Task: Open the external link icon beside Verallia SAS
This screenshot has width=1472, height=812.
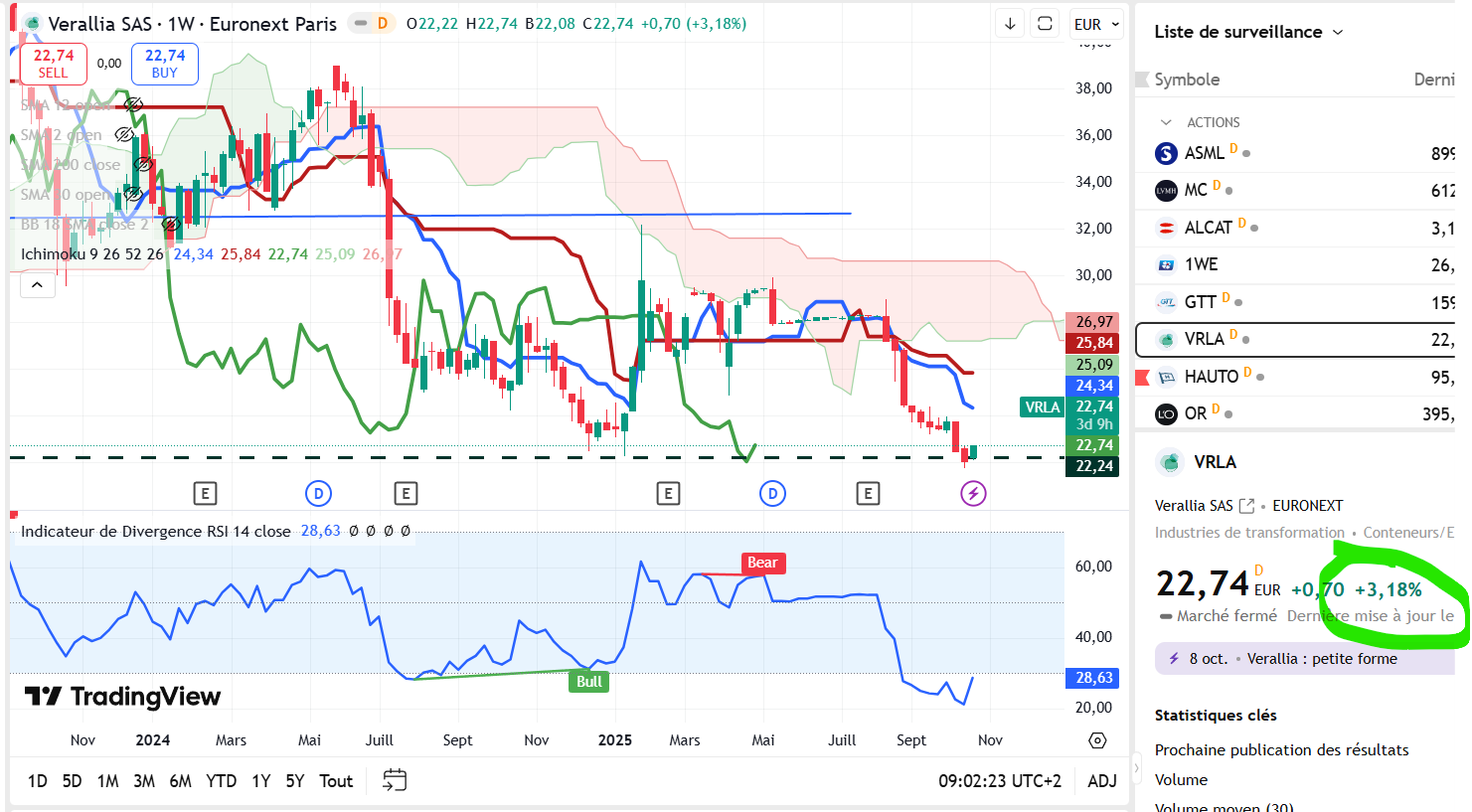Action: 1246,506
